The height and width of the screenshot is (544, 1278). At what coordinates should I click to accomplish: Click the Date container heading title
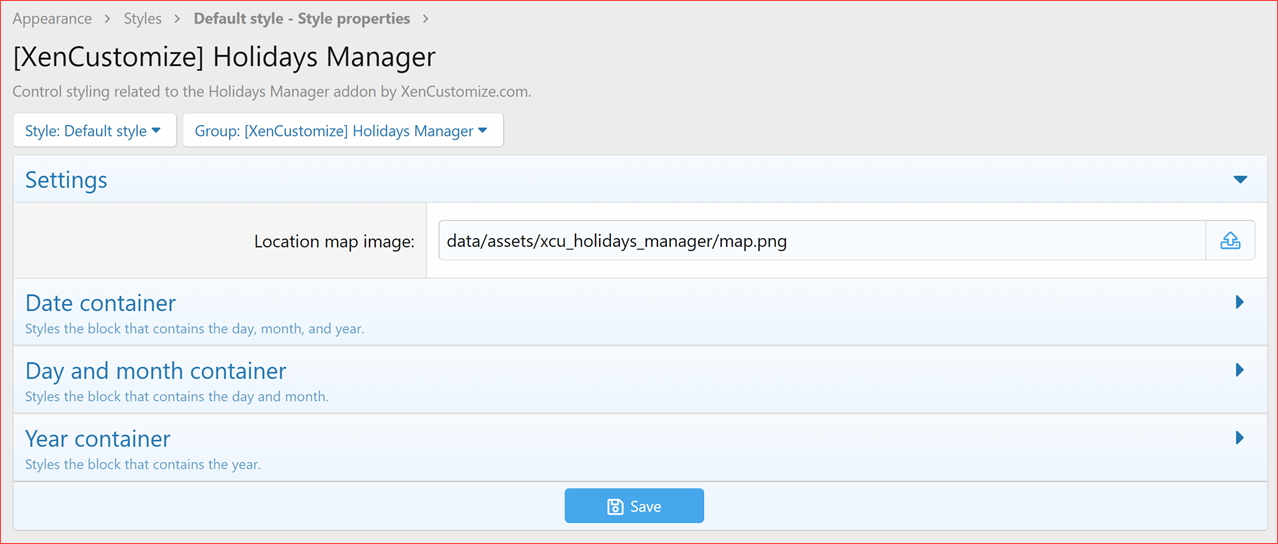click(x=100, y=303)
